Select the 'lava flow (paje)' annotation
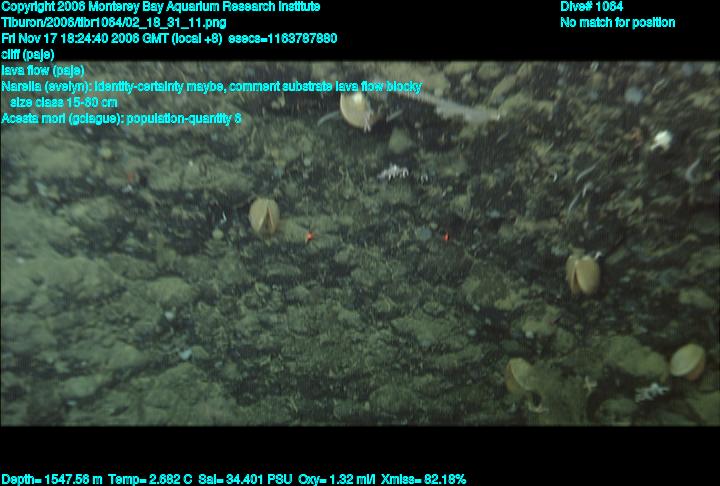Screen dimensions: 720x486 click(43, 71)
